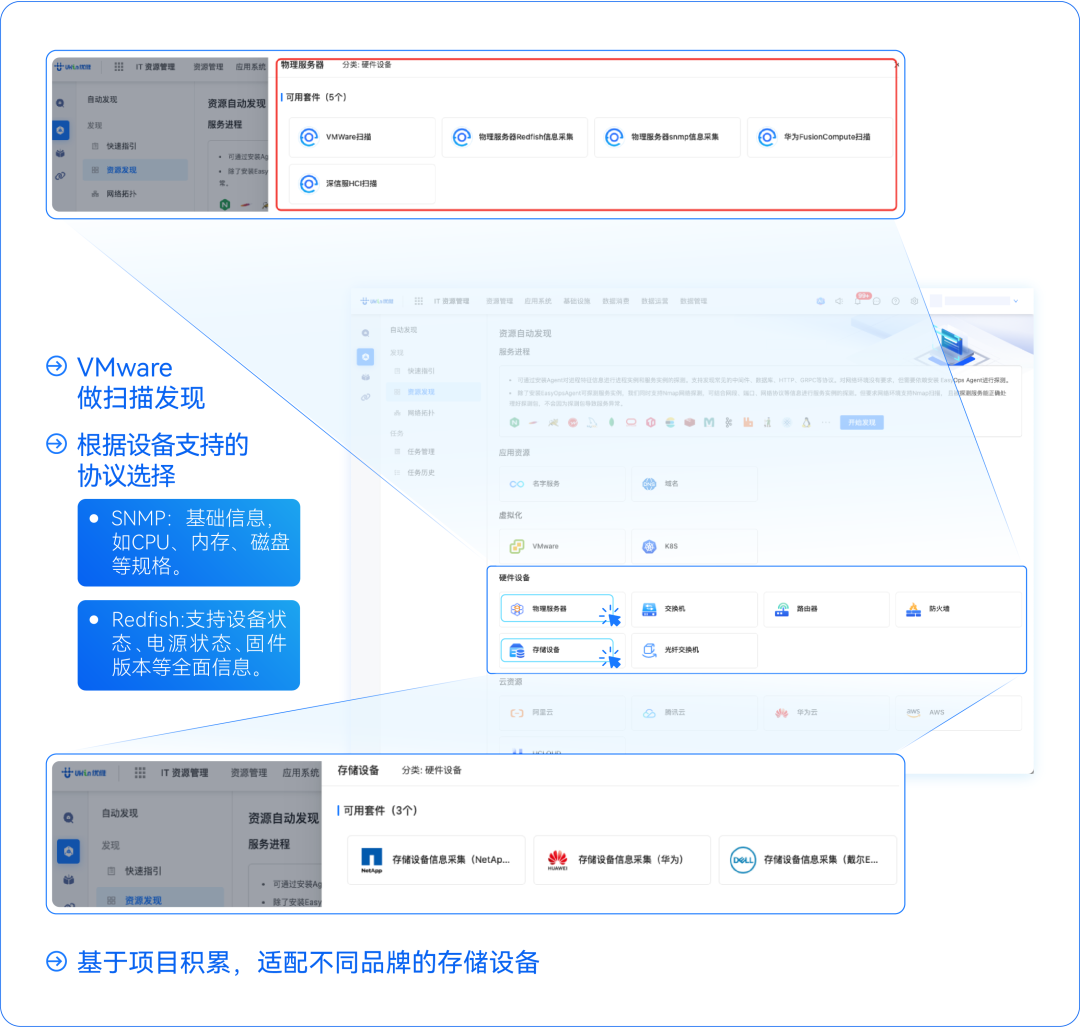Open 存储设备信息采集（NetApp）kit card
1080x1027 pixels.
(436, 860)
